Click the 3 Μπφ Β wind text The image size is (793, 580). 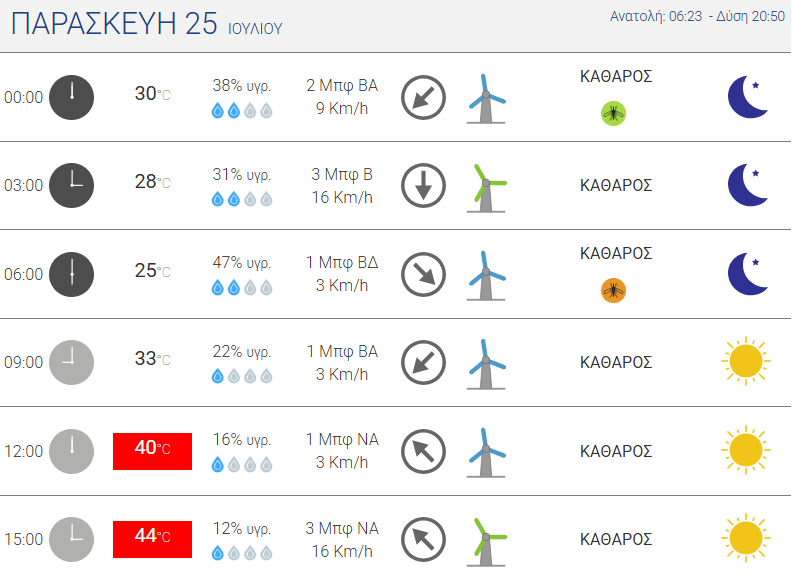pos(342,174)
